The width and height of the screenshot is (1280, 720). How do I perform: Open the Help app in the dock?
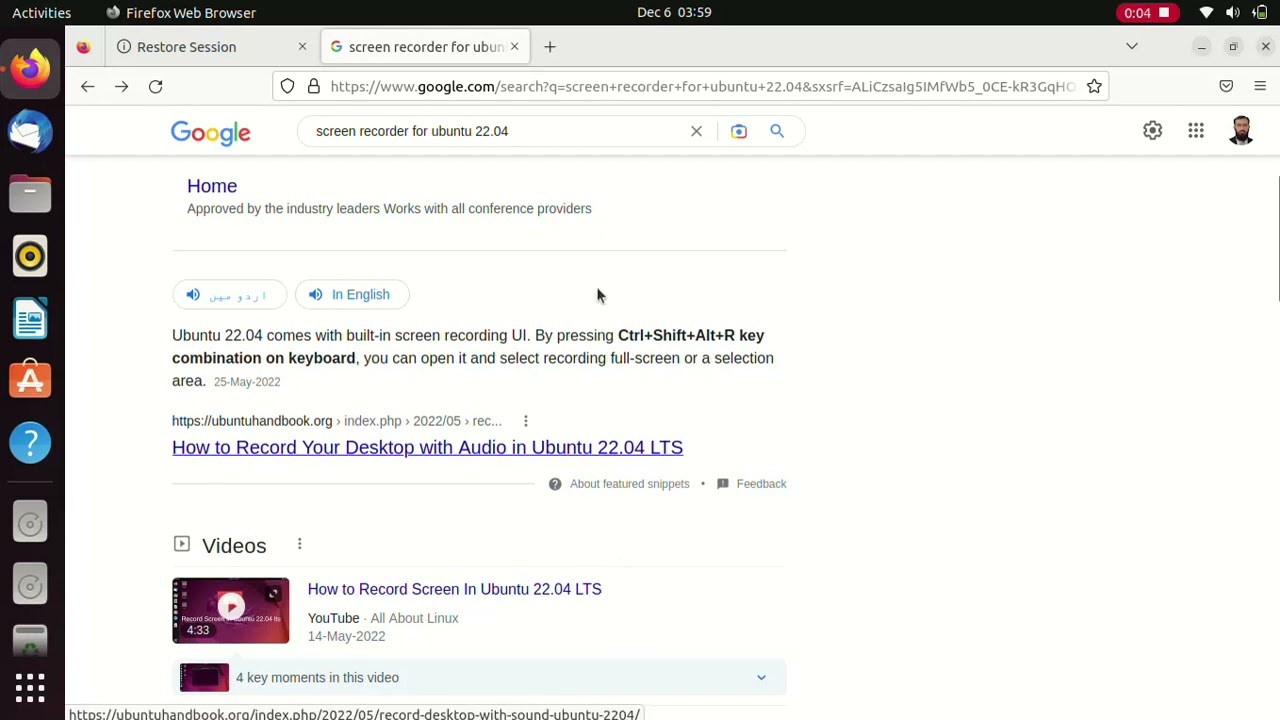(x=30, y=443)
